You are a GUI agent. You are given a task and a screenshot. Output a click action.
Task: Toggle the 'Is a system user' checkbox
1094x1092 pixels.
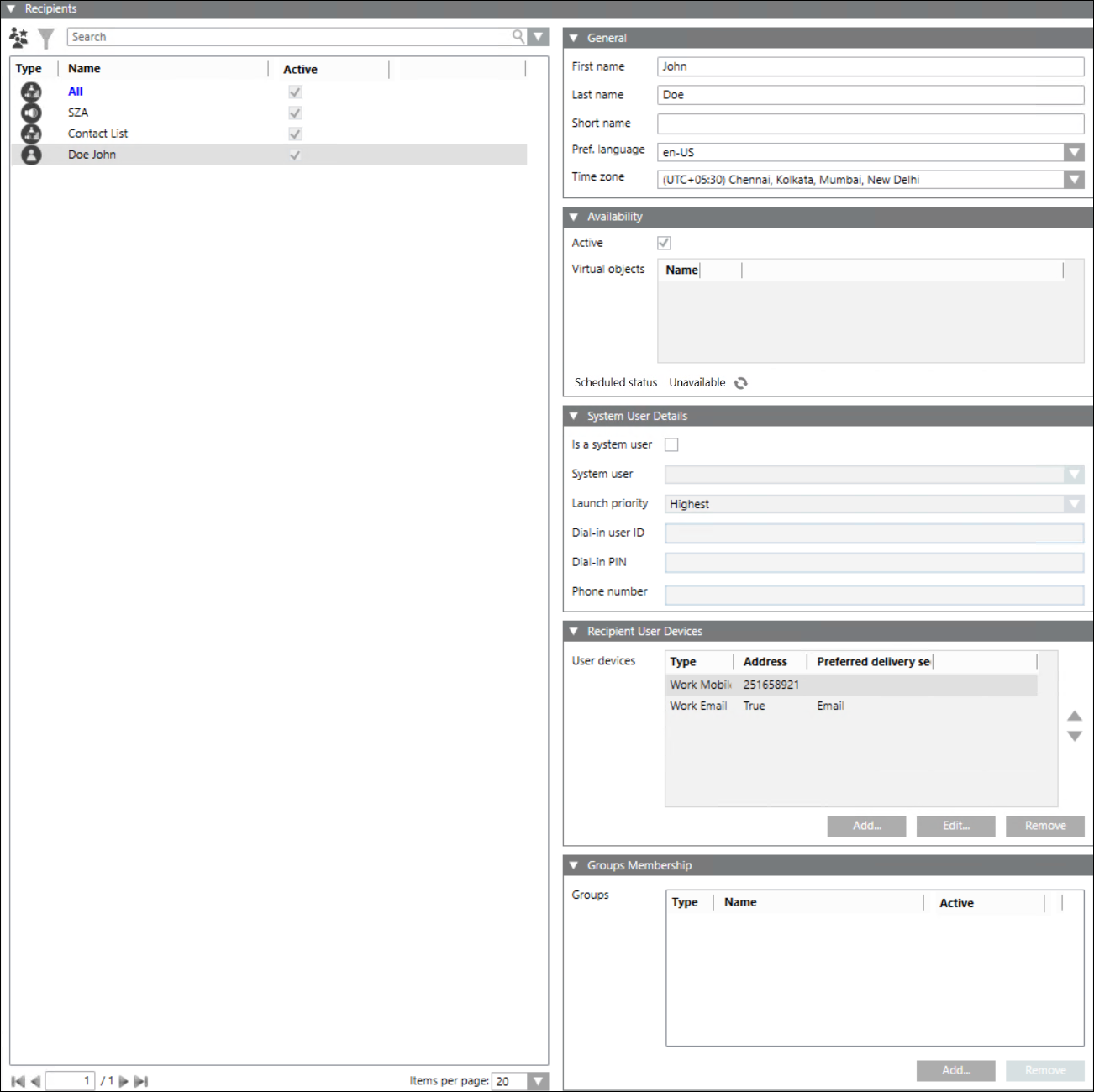(x=671, y=445)
